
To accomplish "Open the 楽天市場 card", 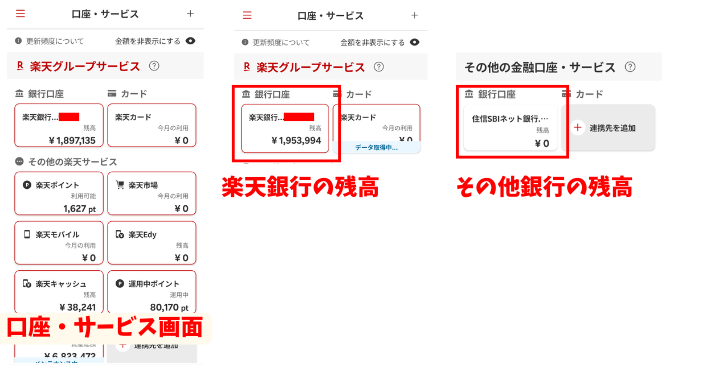I will tap(152, 193).
